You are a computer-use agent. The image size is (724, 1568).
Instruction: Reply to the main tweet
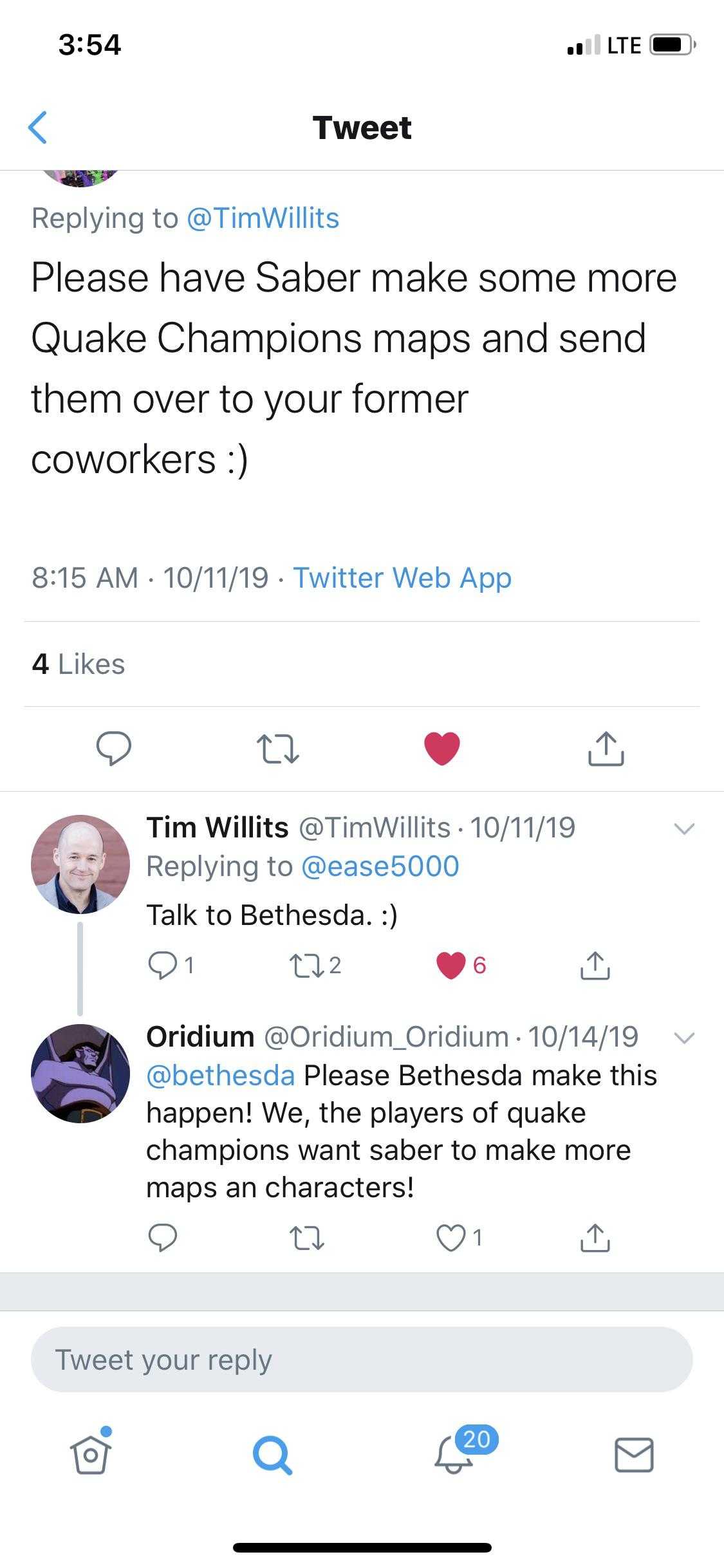pos(114,748)
